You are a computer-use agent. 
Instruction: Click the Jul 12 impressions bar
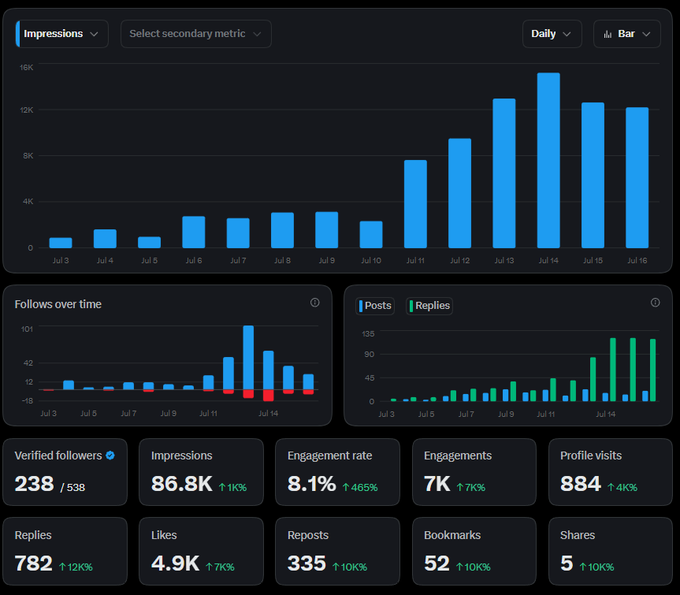tap(460, 193)
